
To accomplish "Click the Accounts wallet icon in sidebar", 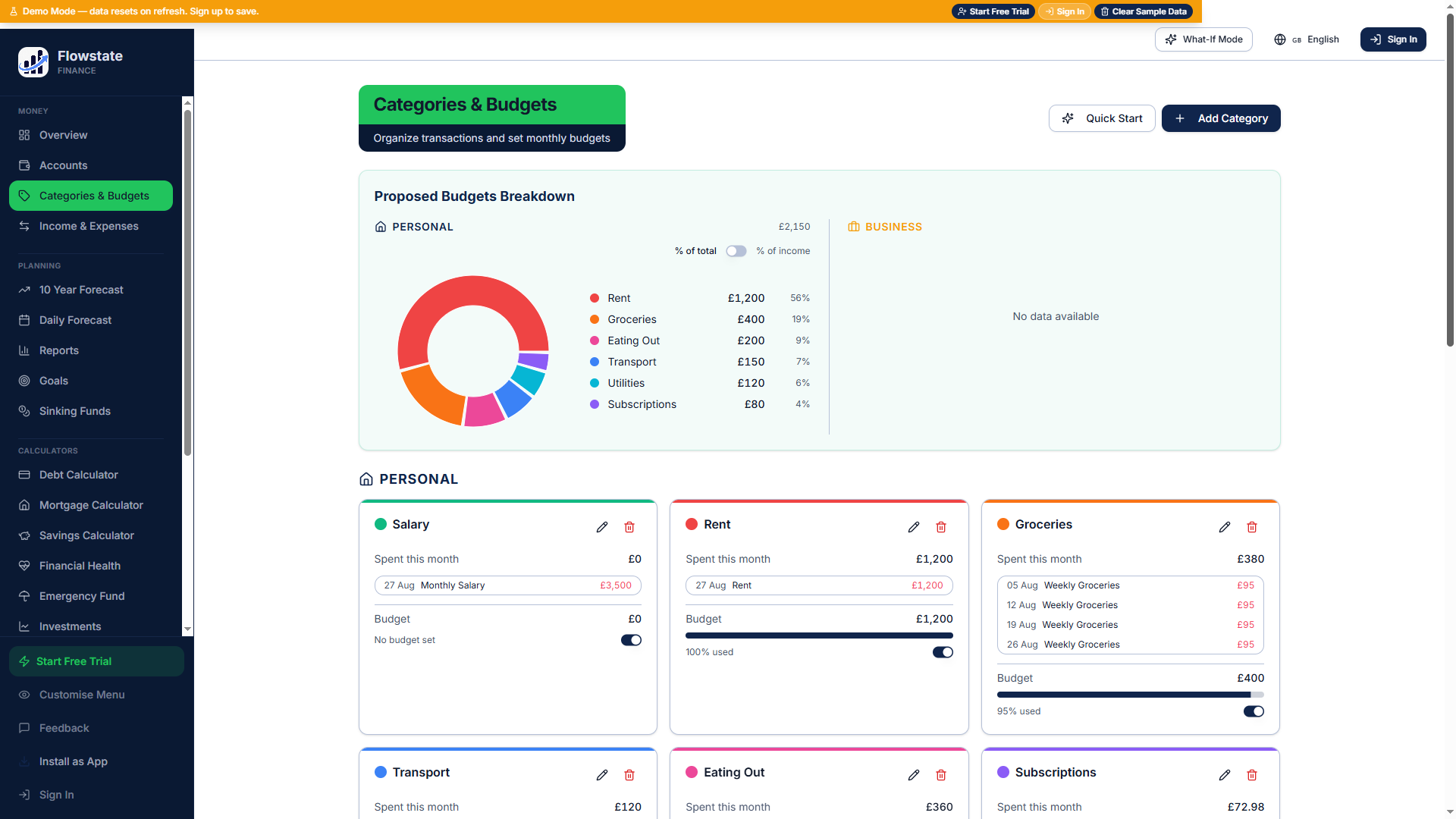I will click(24, 165).
